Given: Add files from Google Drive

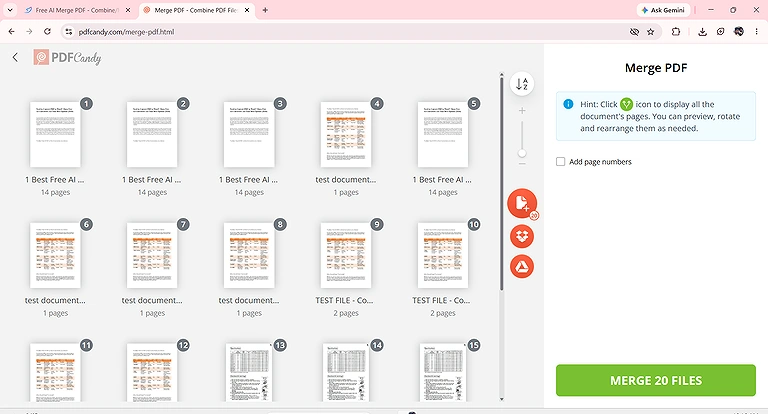Looking at the screenshot, I should click(x=522, y=267).
